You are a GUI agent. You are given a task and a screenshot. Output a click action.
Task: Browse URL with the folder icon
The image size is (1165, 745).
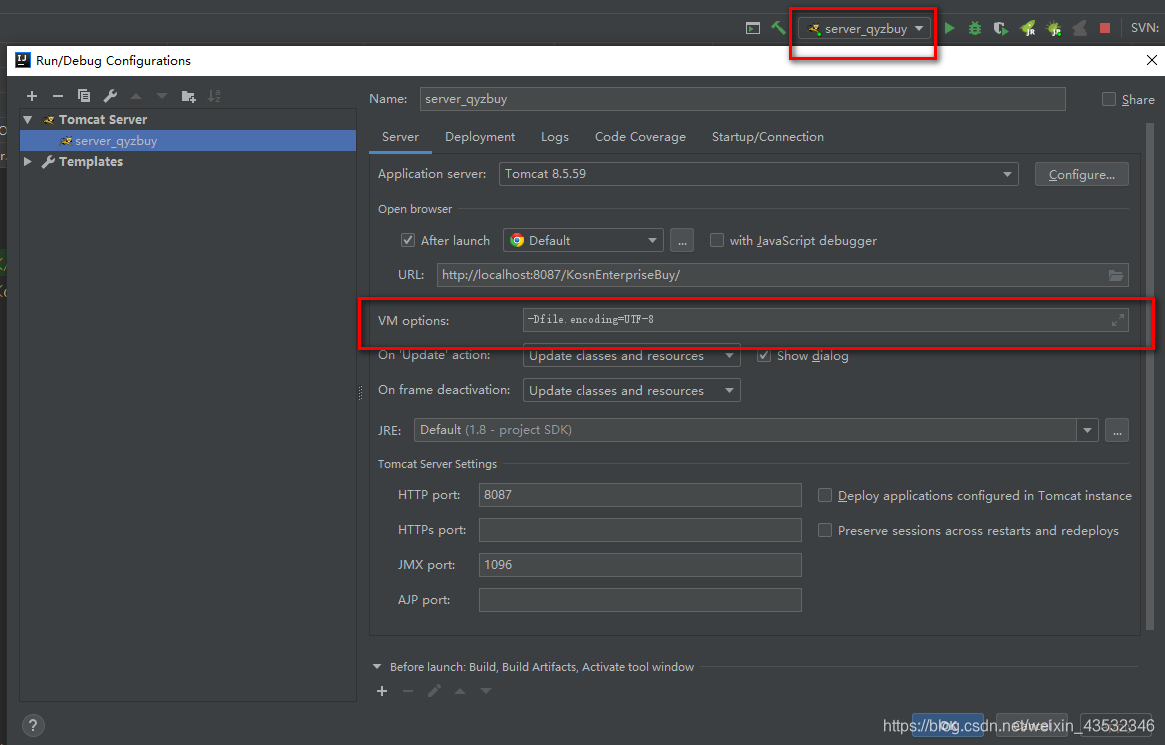[1116, 275]
